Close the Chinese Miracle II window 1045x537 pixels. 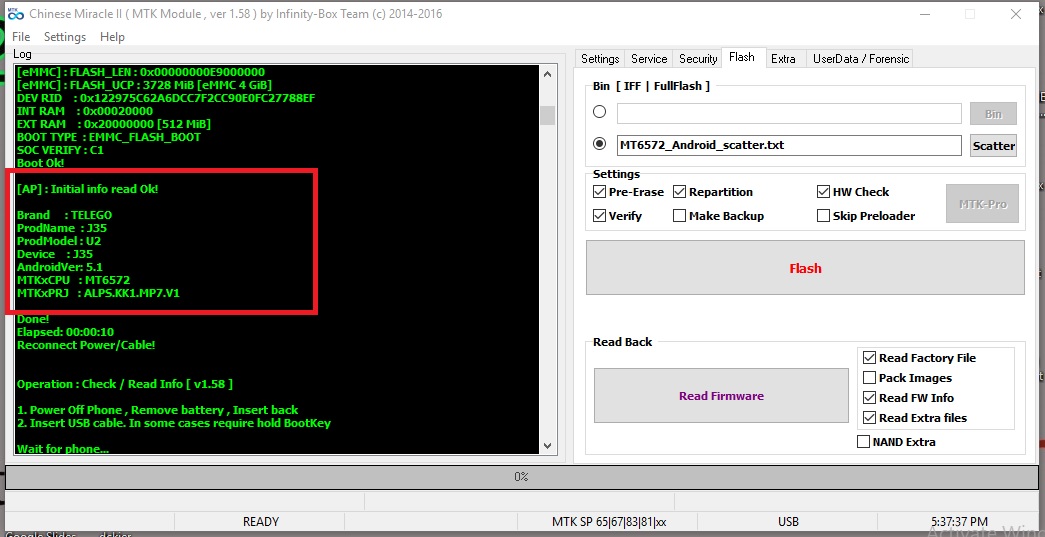1016,14
